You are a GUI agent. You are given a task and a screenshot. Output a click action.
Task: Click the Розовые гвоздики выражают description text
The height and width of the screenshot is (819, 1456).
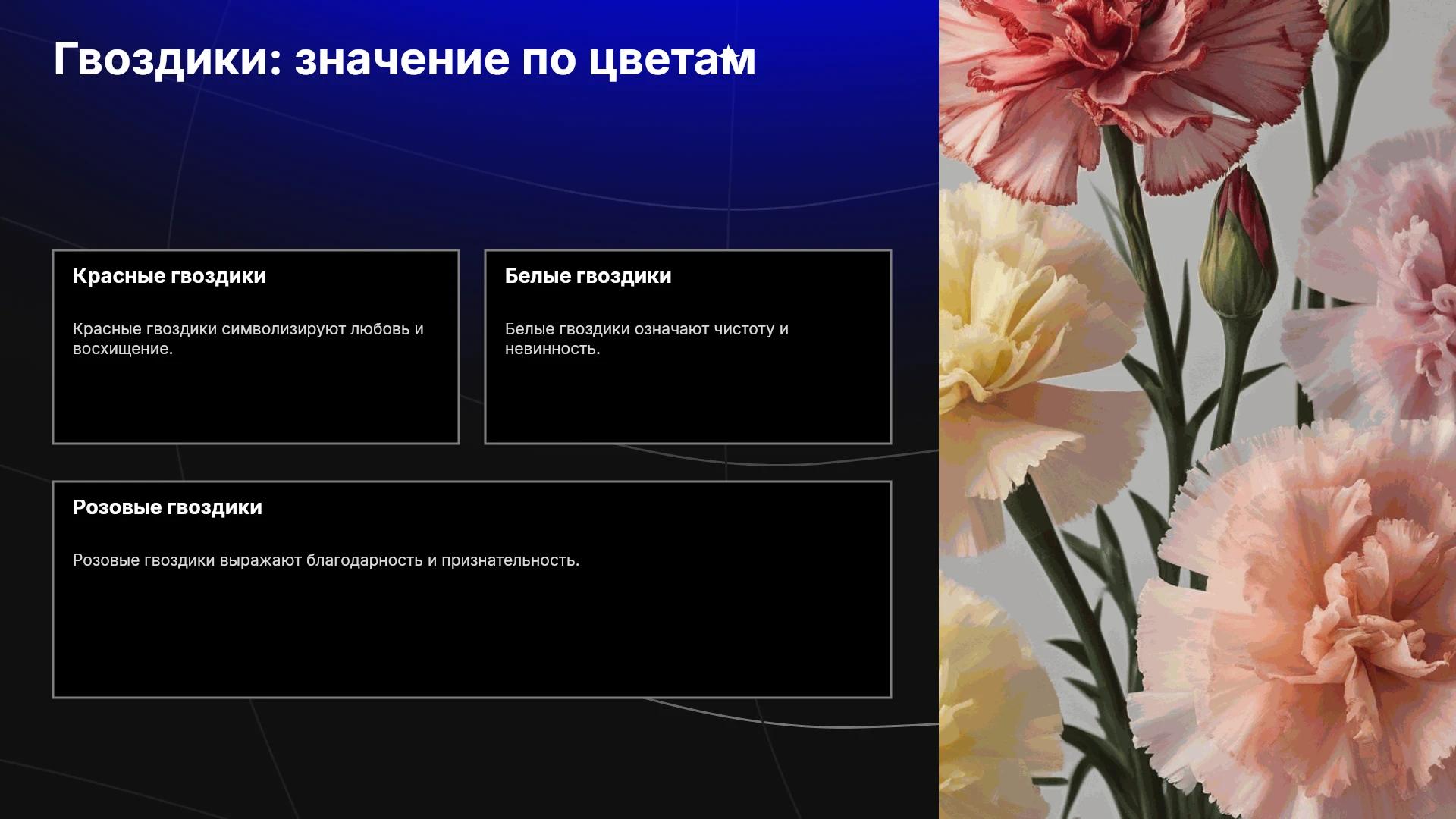(326, 560)
